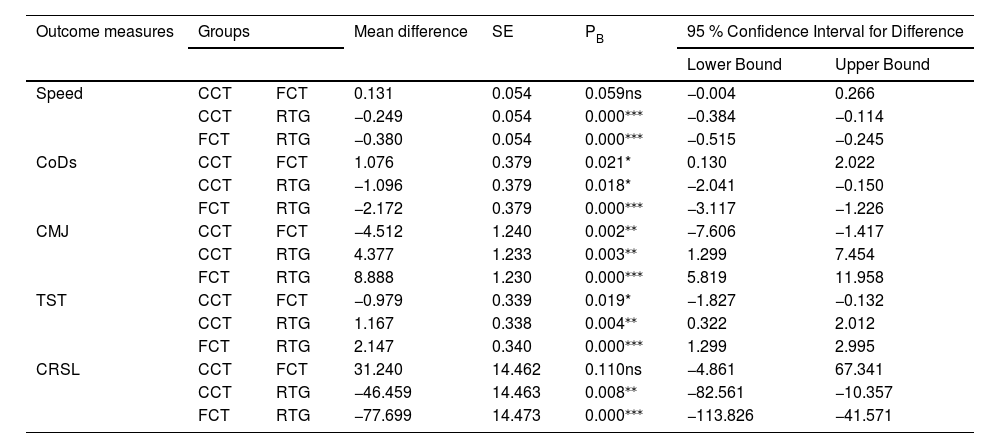Click the 95 % Confidence Interval heading
Image resolution: width=1000 pixels, height=448 pixels.
point(825,31)
